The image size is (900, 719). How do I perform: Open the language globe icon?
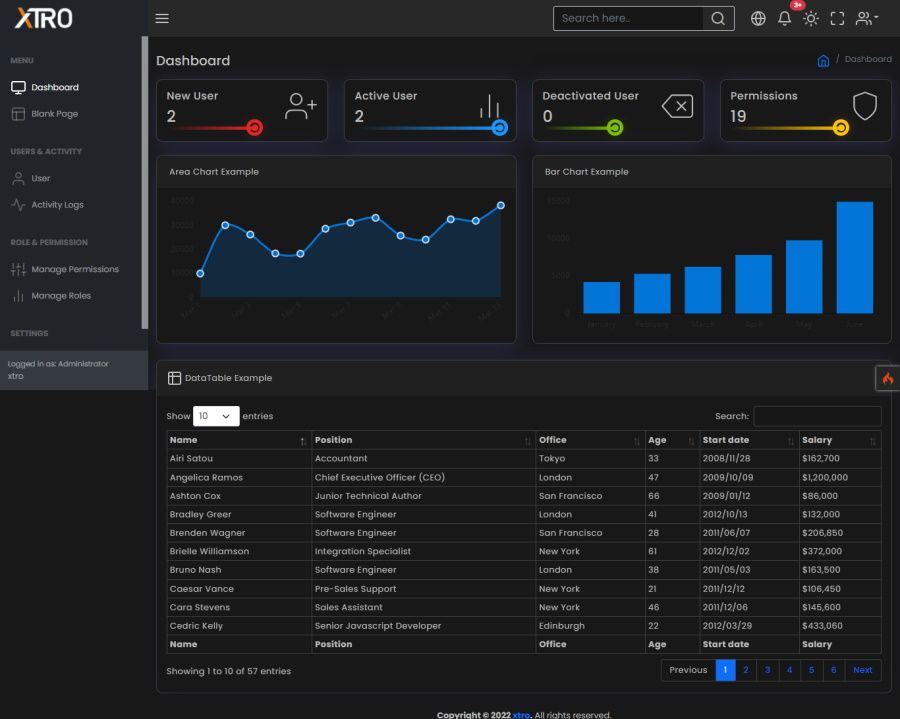pos(758,18)
